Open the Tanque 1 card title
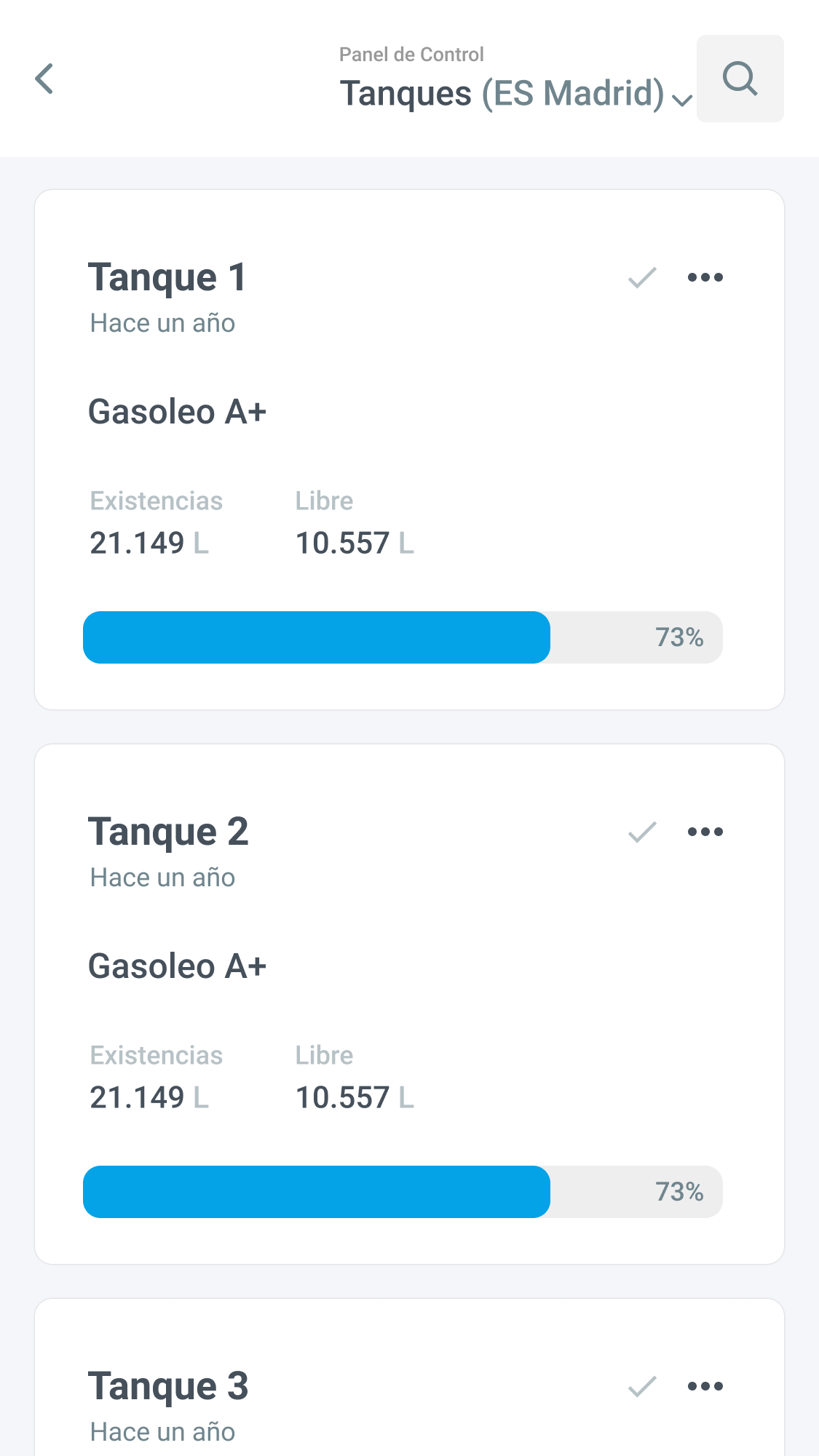This screenshot has height=1456, width=819. [167, 278]
